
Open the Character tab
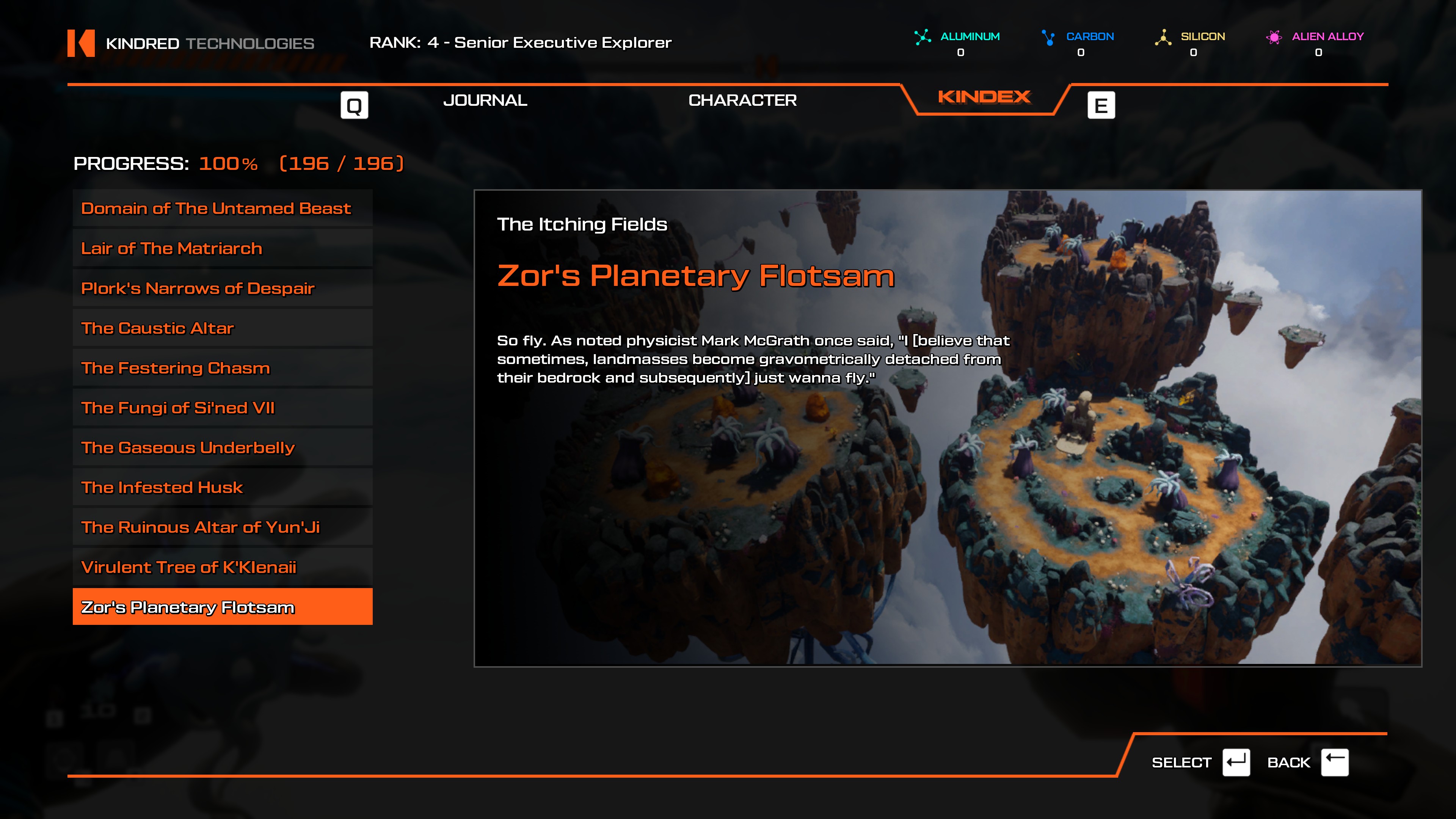click(742, 100)
